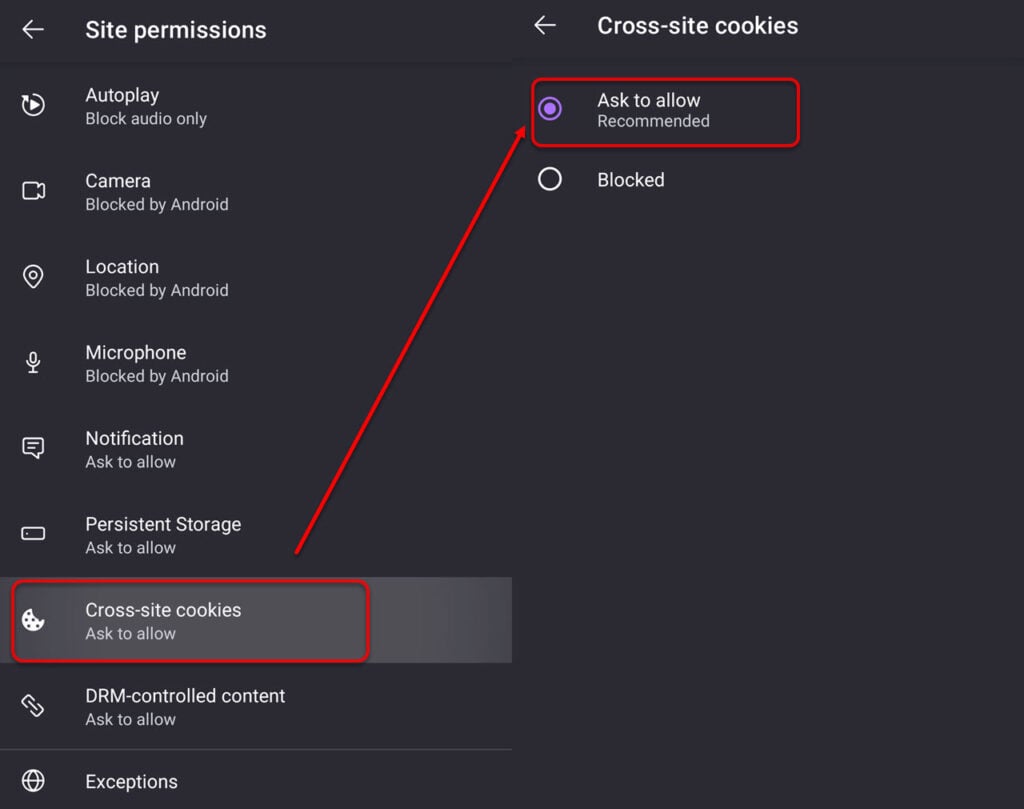Screen dimensions: 1024x809
Task: Click the DRM-controlled content link icon
Action: click(33, 705)
